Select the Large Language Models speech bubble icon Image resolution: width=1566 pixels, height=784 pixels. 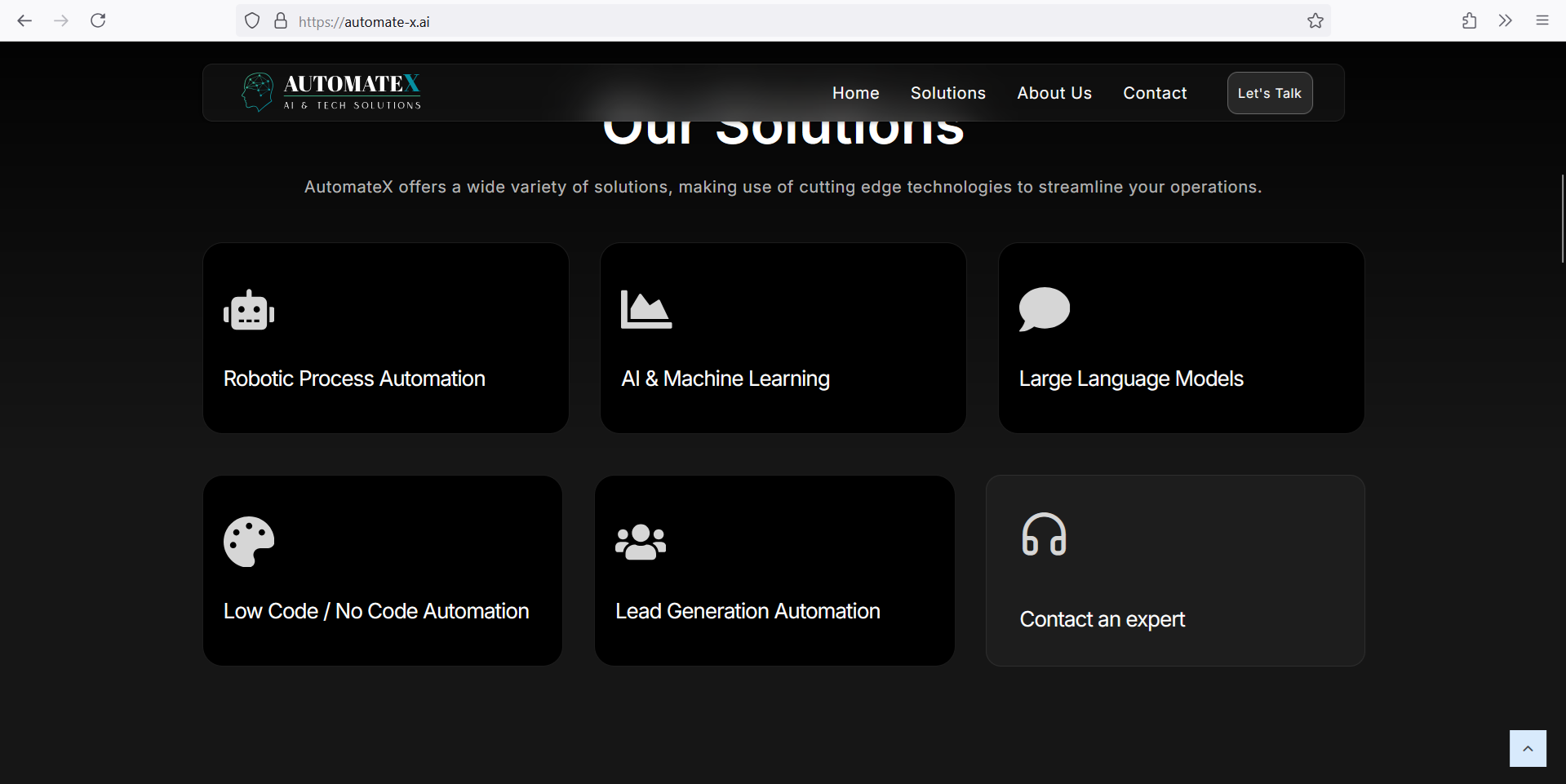(x=1044, y=309)
